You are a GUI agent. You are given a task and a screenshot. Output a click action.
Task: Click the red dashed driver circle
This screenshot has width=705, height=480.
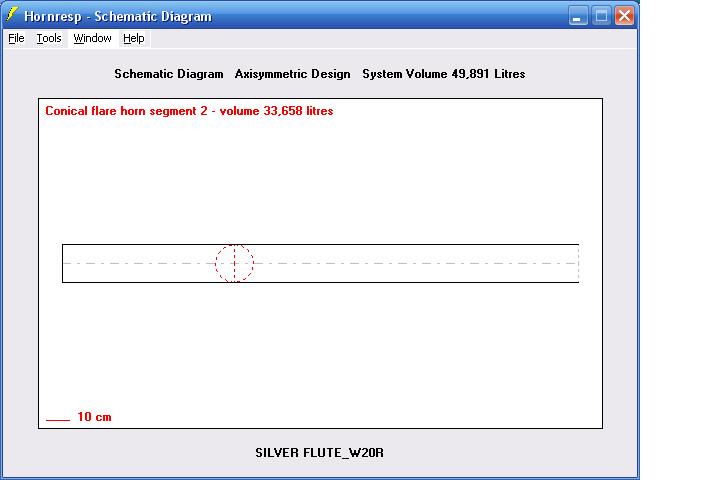(234, 263)
